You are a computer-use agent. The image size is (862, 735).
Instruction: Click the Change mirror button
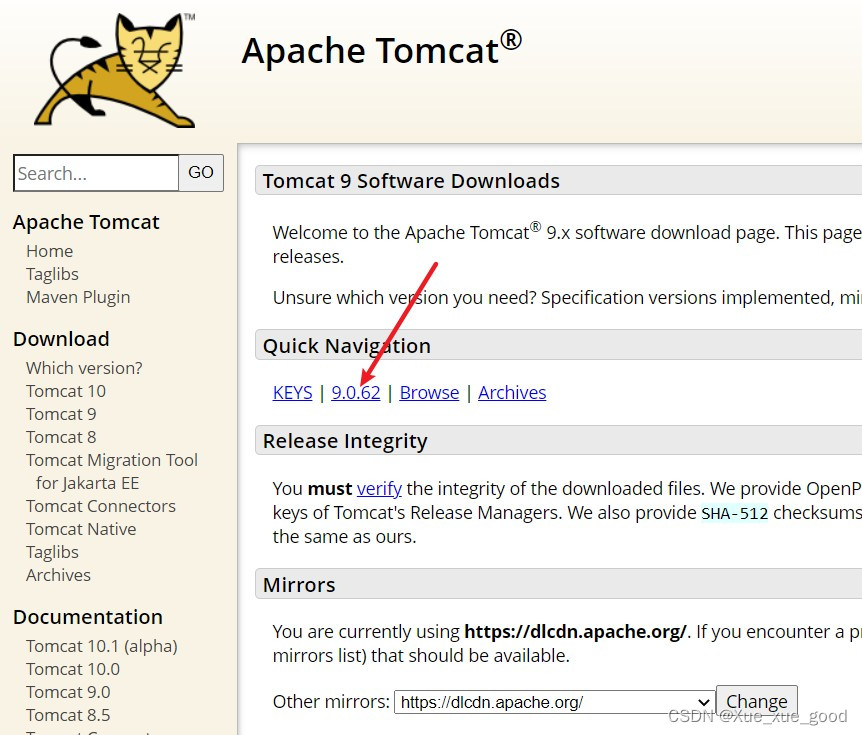point(756,701)
